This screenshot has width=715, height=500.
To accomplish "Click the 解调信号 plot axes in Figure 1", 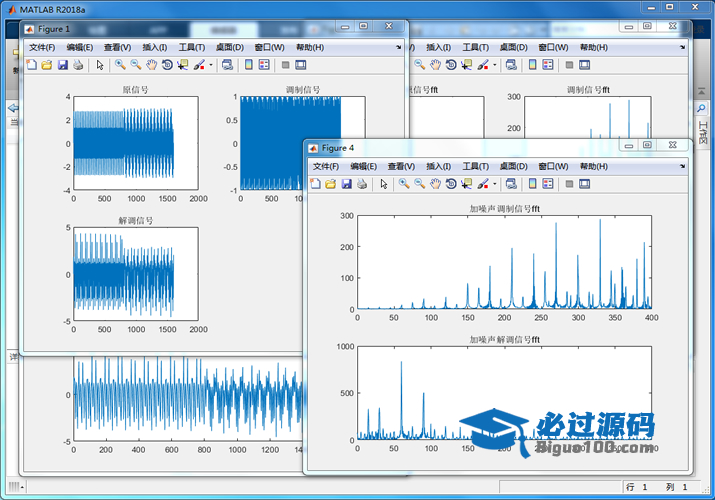I will (136, 274).
